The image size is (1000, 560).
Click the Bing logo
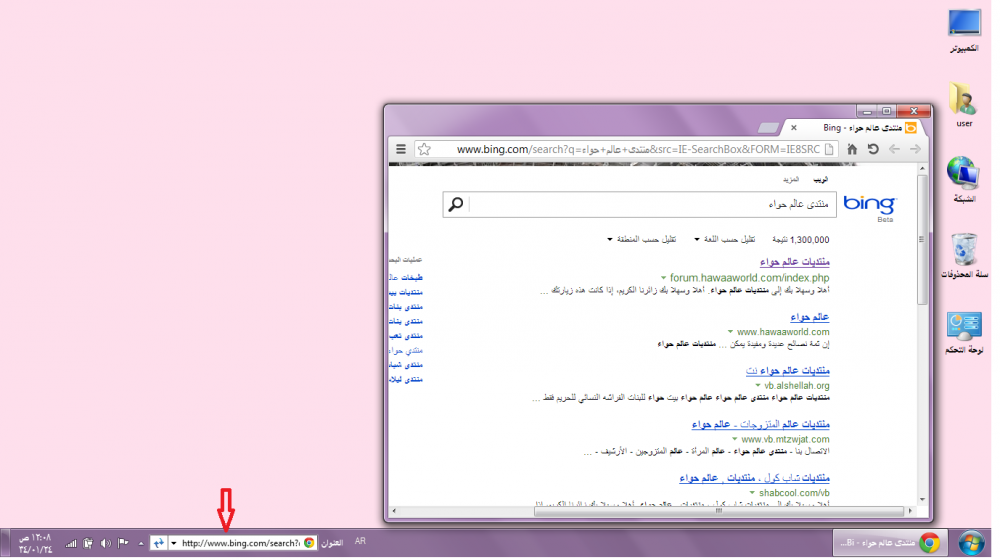(x=869, y=203)
